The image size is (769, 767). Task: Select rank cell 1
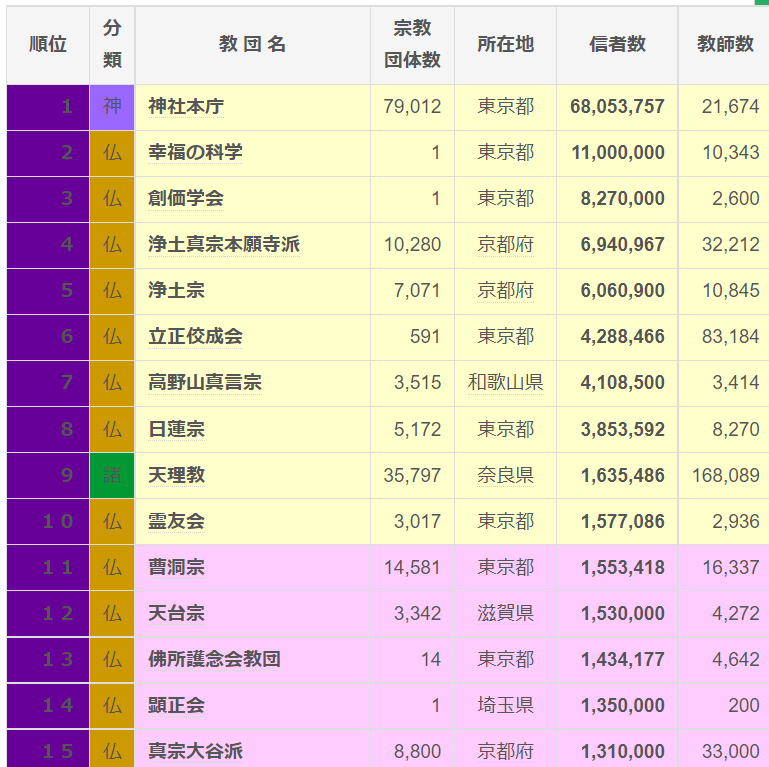48,107
